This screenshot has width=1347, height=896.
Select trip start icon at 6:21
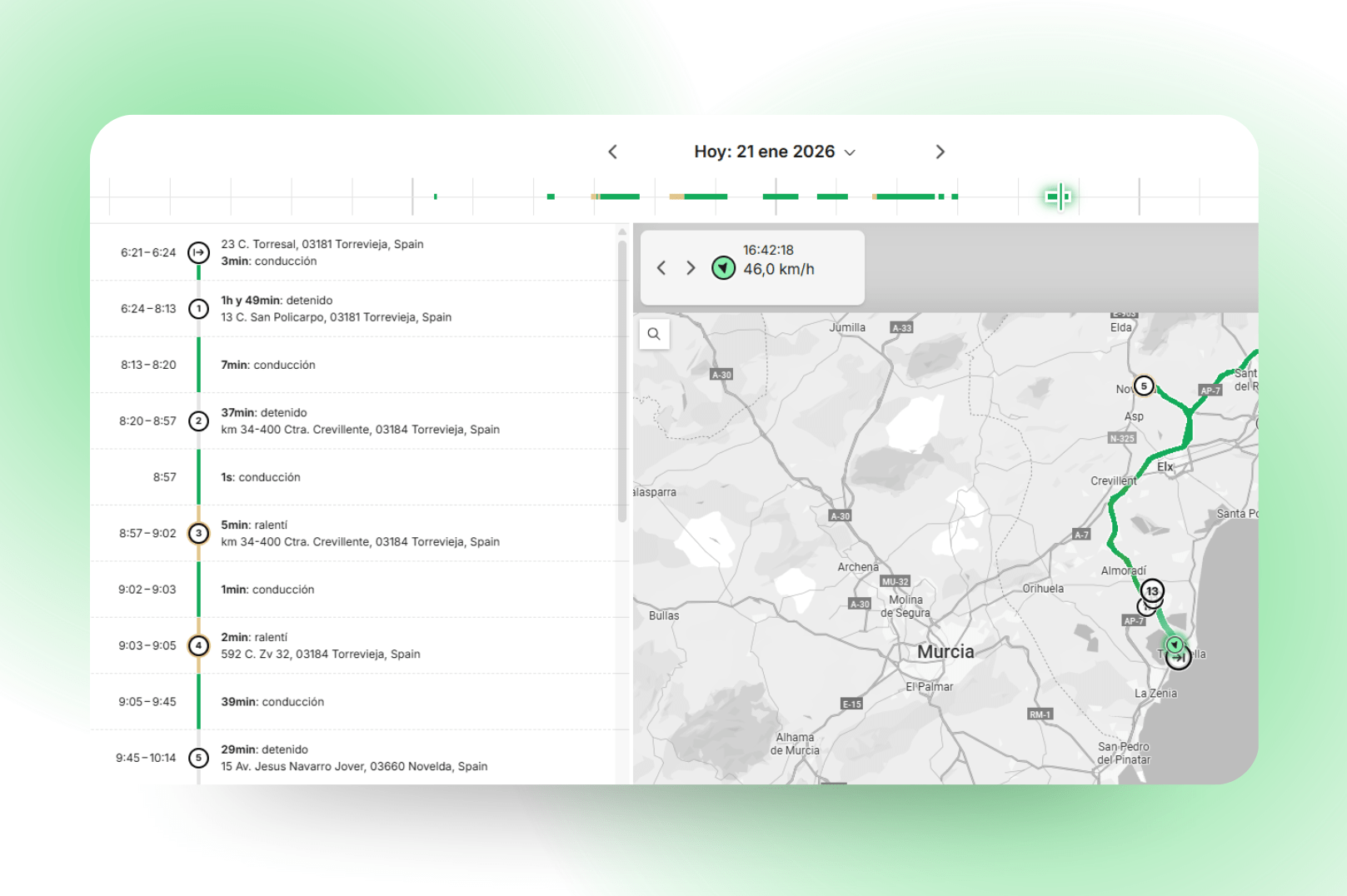tap(198, 252)
